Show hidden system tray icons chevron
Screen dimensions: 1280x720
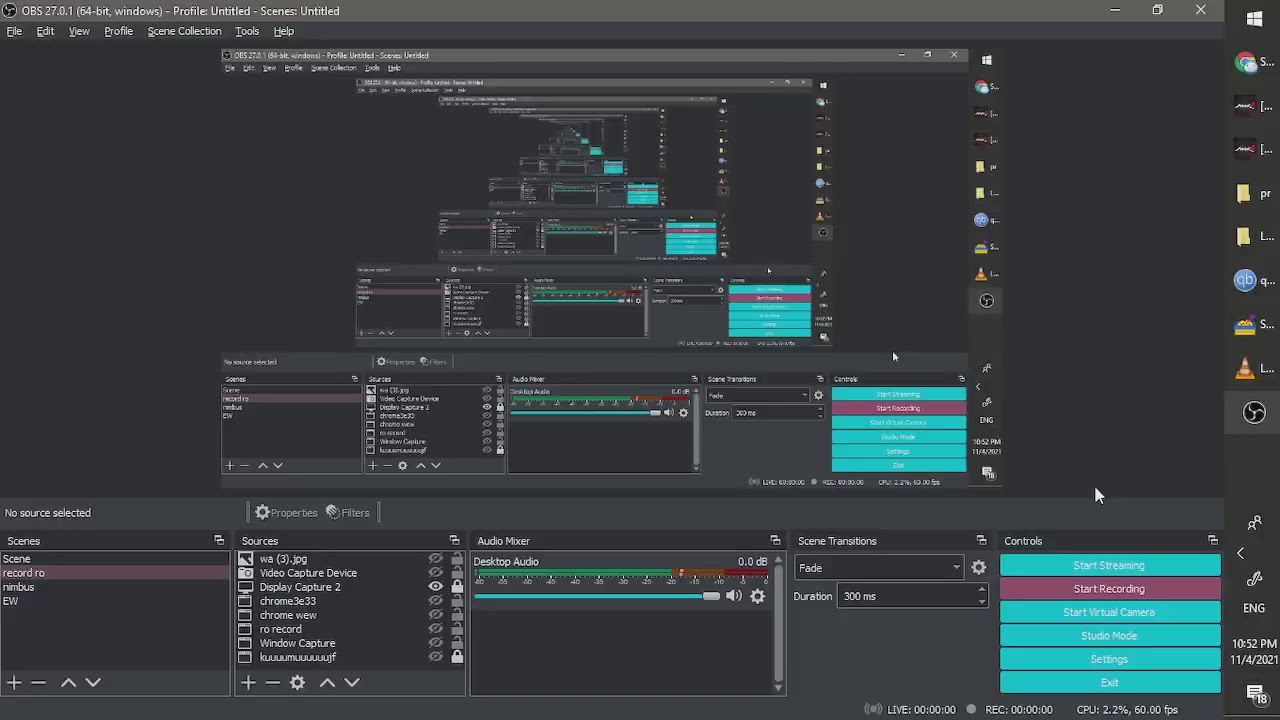click(x=1241, y=553)
